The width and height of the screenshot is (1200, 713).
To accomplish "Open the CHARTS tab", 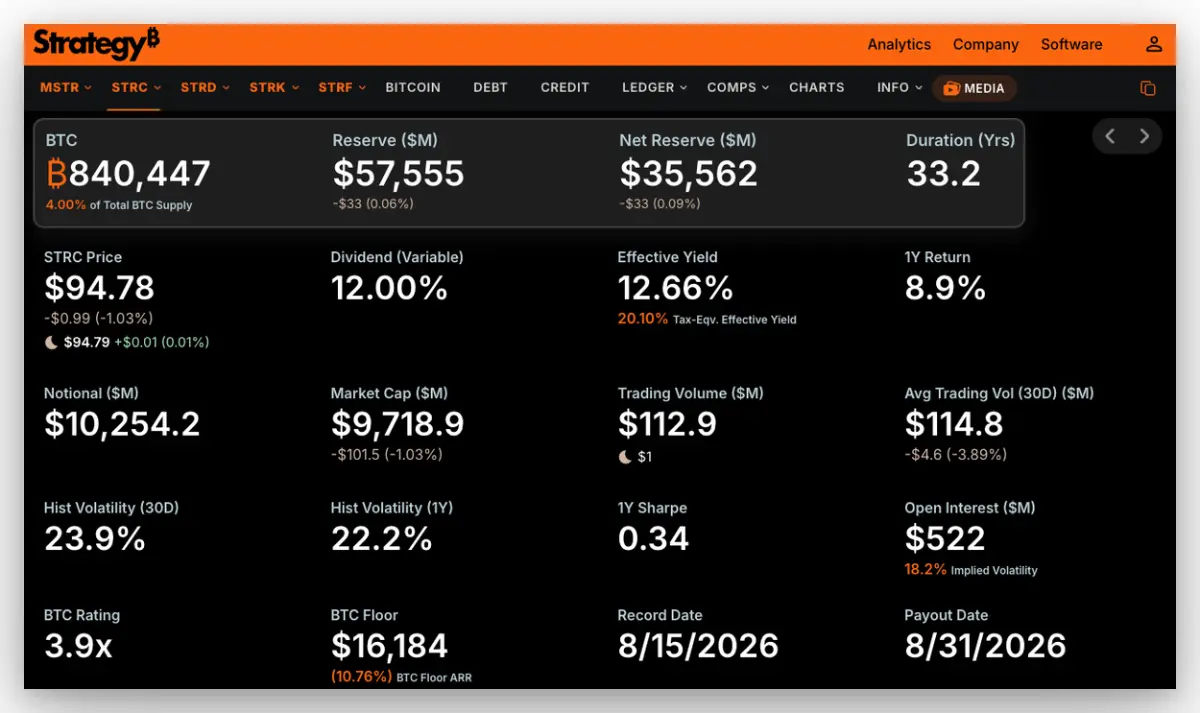I will tap(817, 88).
